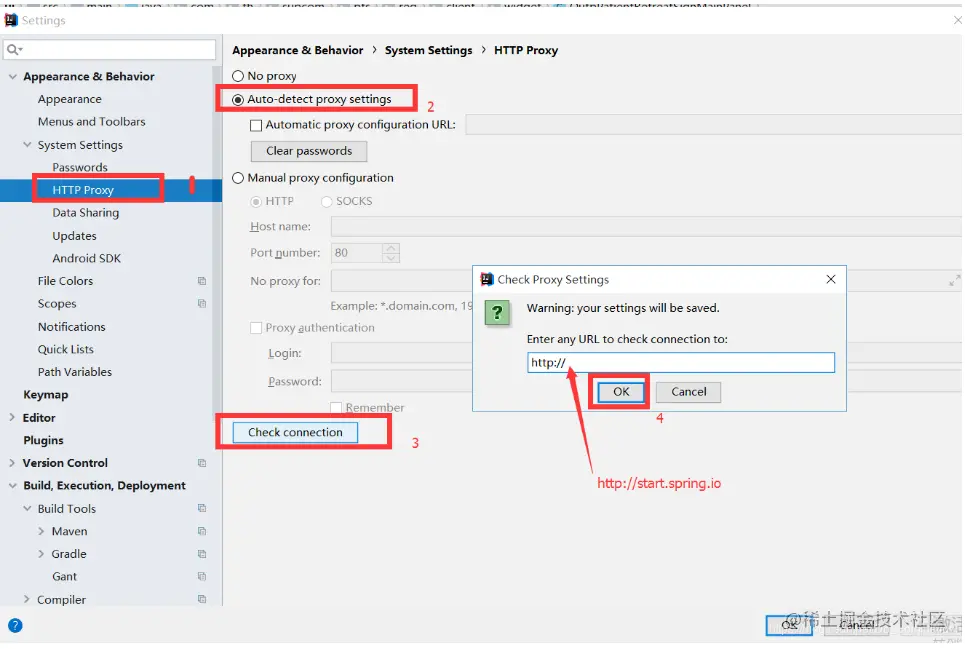
Task: Focus the settings search field
Action: (x=110, y=49)
